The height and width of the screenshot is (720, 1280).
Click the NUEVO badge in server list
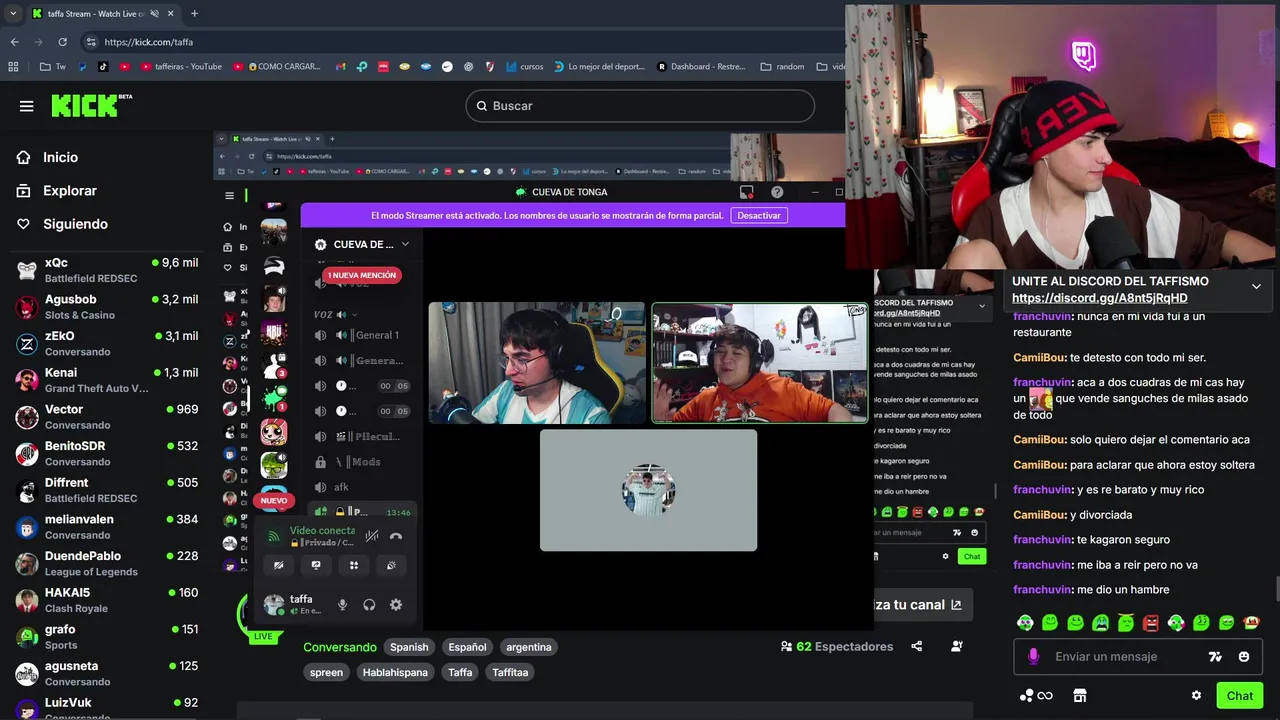click(x=274, y=500)
